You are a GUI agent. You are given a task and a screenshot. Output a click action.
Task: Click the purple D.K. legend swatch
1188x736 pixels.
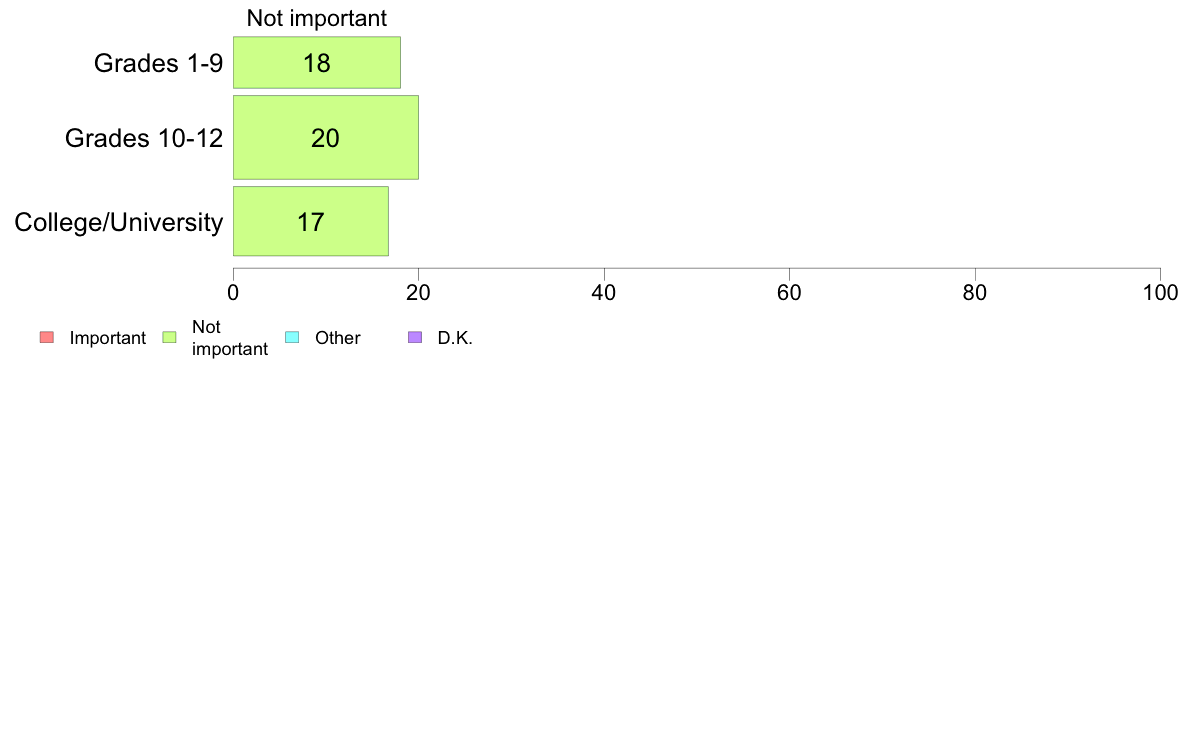click(415, 337)
